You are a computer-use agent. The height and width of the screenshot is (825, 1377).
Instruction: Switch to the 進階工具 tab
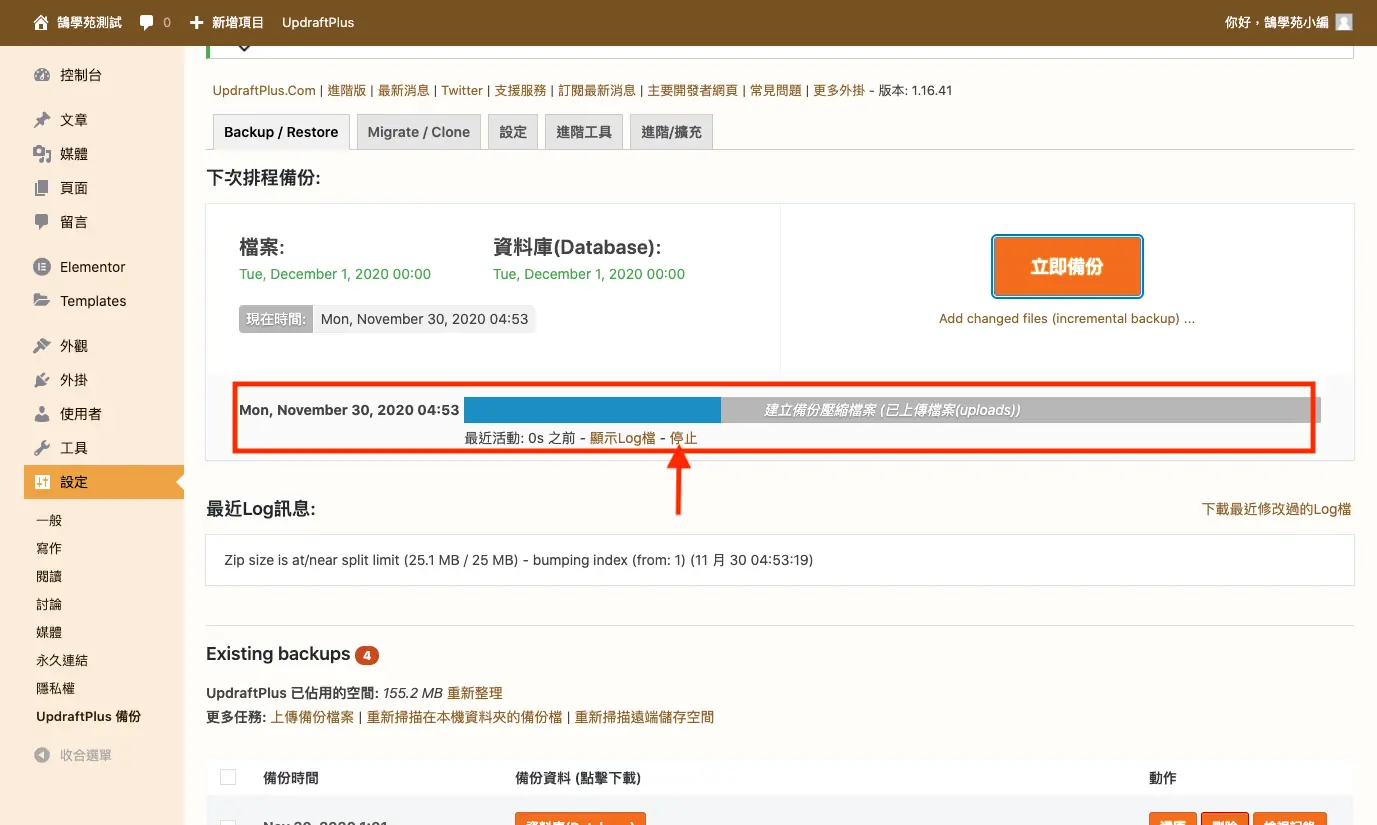click(584, 132)
